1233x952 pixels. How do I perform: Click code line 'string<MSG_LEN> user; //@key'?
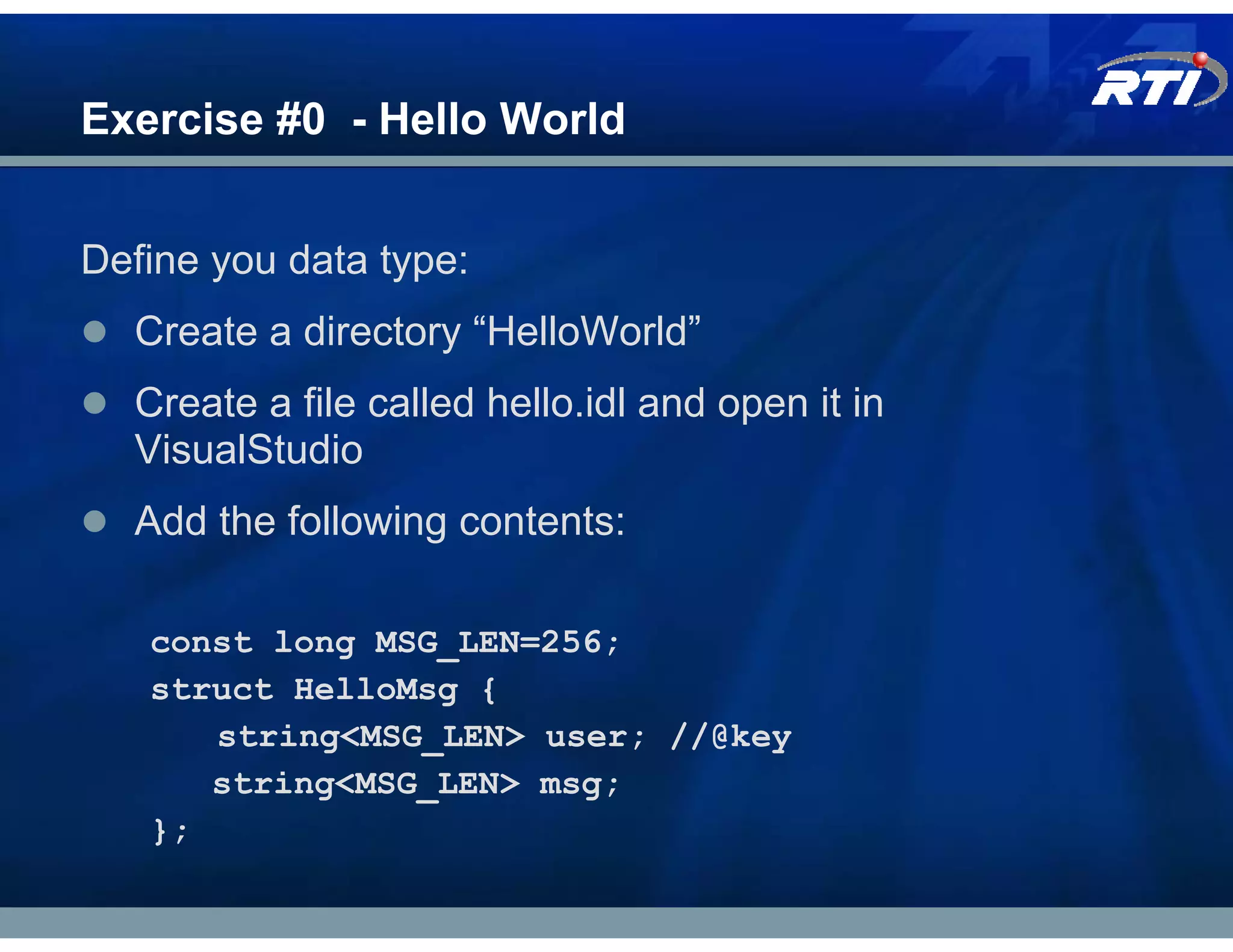coord(505,737)
